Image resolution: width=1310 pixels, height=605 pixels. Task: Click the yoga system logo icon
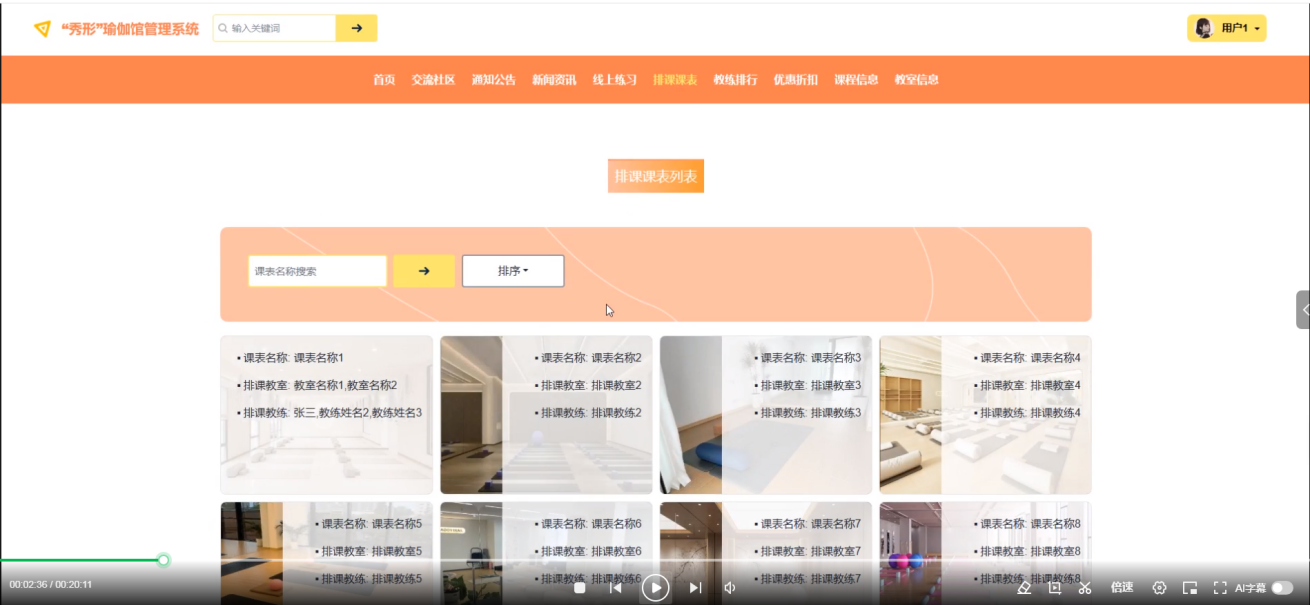[42, 29]
